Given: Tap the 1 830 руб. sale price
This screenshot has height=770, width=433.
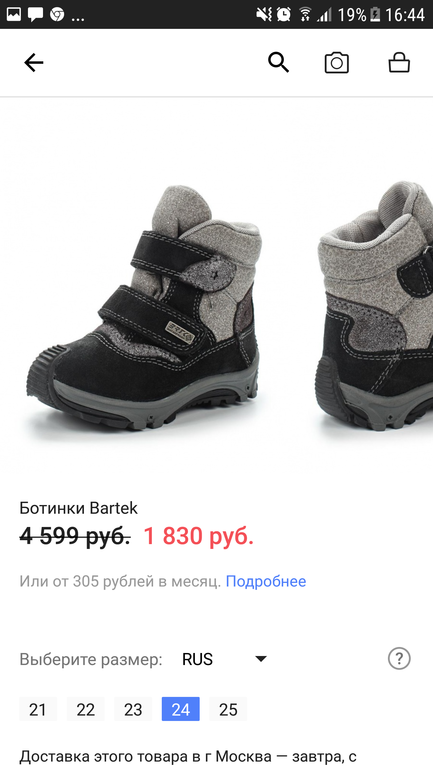Looking at the screenshot, I should point(198,536).
